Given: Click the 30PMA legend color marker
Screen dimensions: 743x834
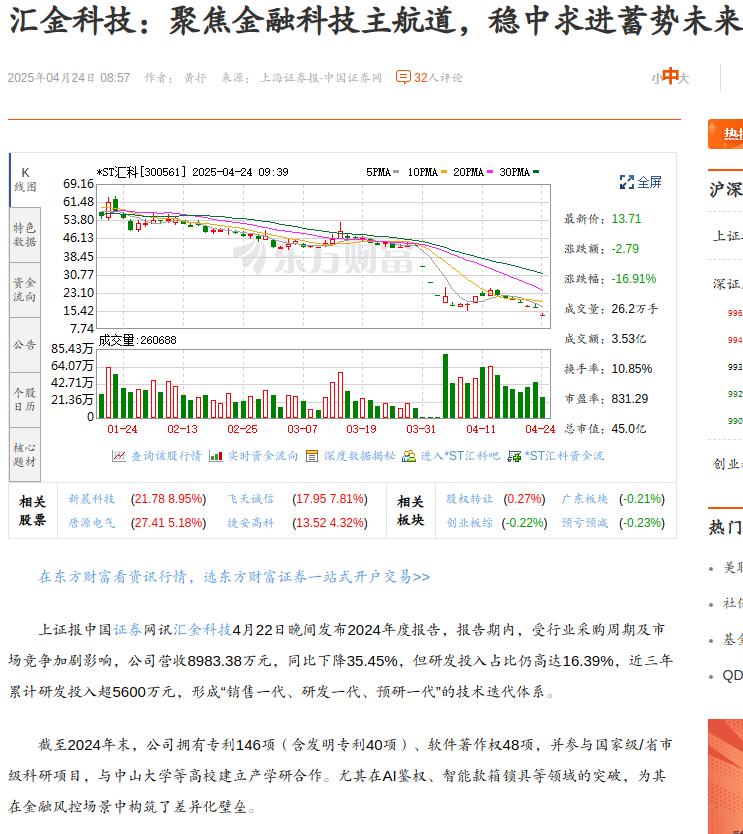Looking at the screenshot, I should pyautogui.click(x=536, y=172).
